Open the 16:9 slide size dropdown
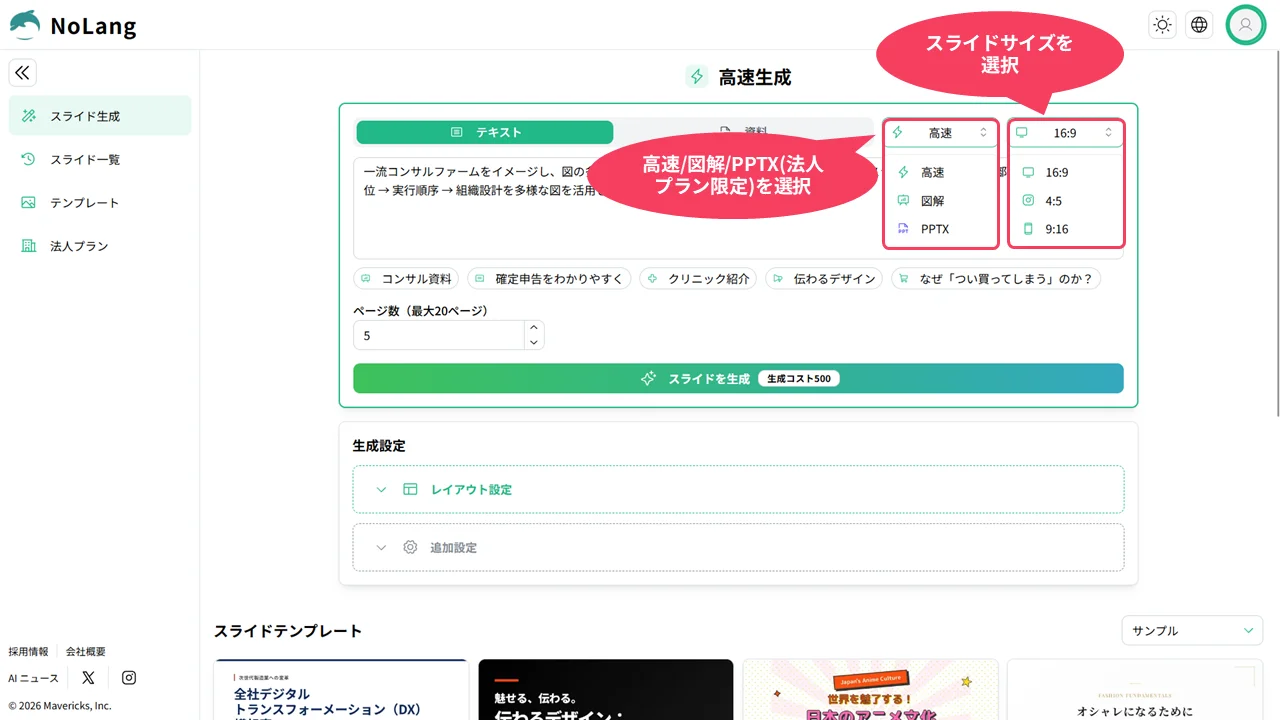This screenshot has height=720, width=1280. tap(1065, 133)
